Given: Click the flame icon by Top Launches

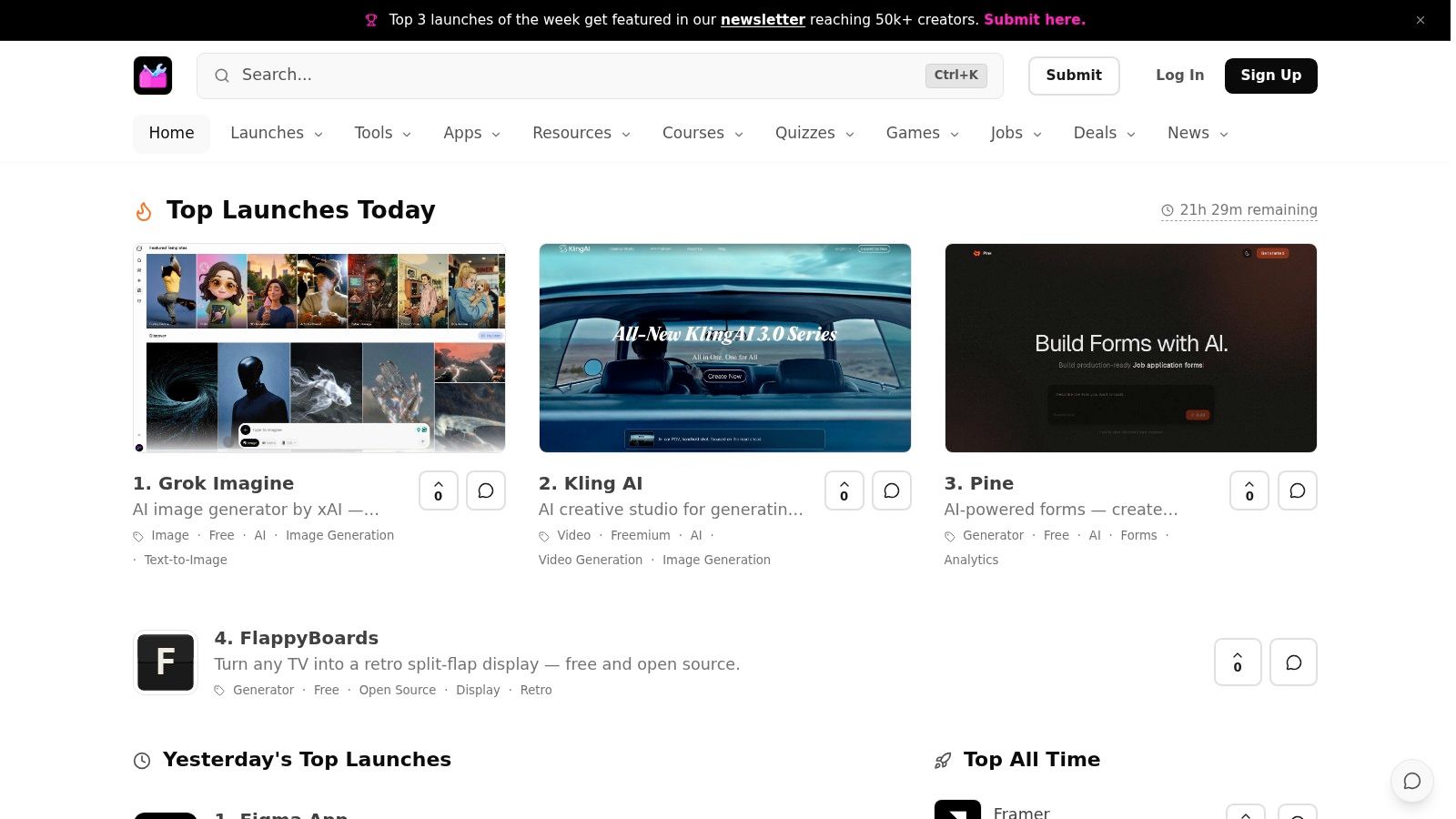Looking at the screenshot, I should click(144, 211).
